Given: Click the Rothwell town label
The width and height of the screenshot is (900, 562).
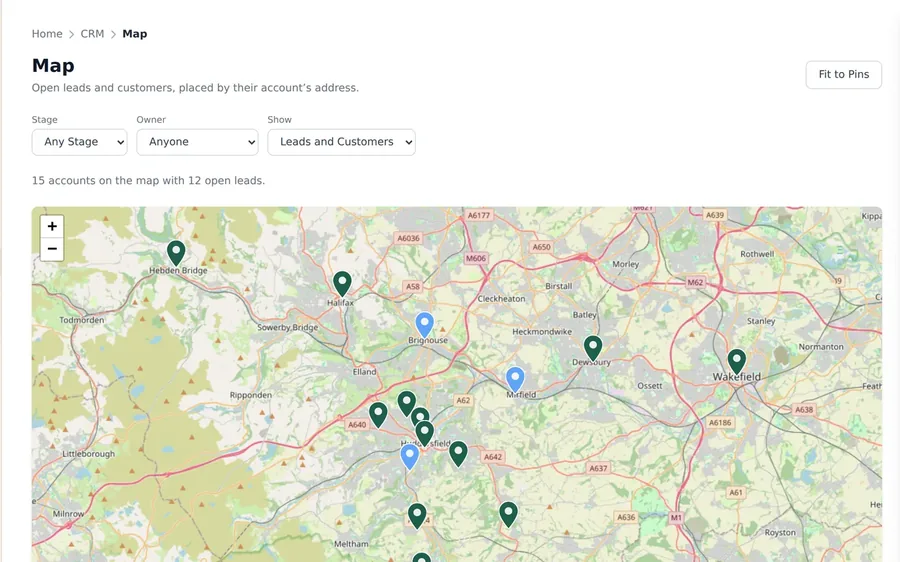Looking at the screenshot, I should pos(757,254).
